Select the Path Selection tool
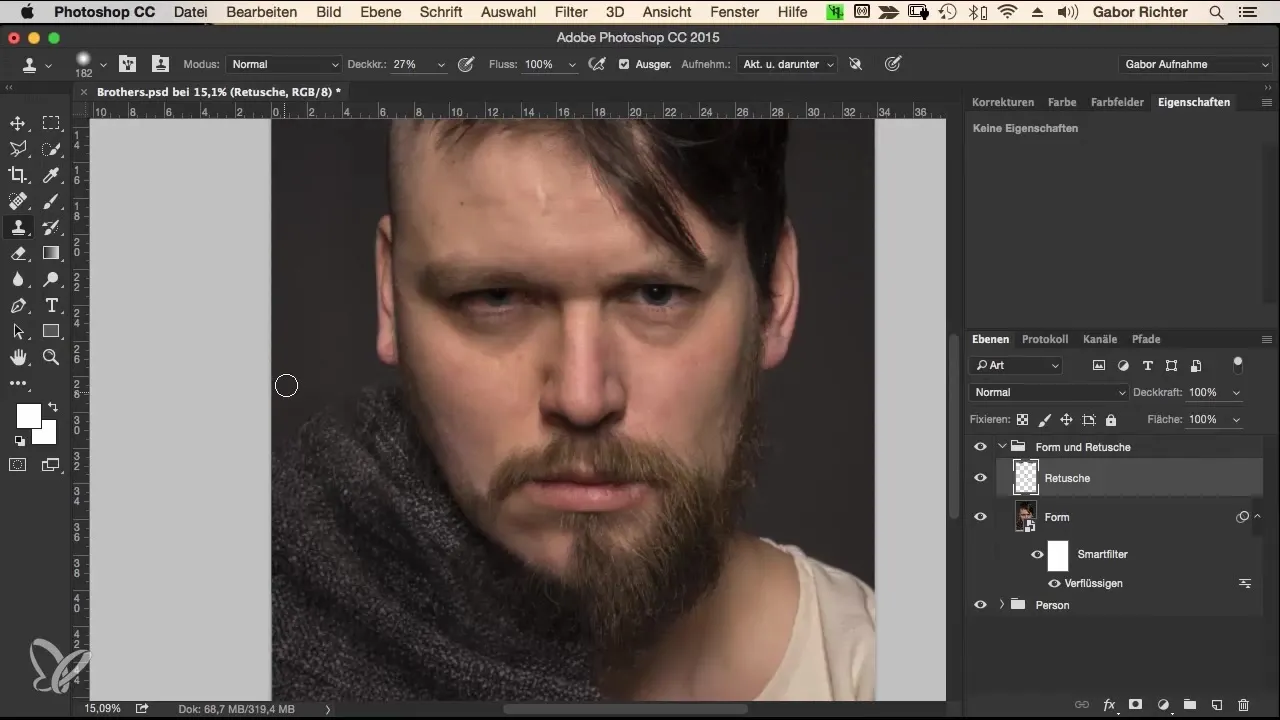The image size is (1280, 720). coord(18,331)
